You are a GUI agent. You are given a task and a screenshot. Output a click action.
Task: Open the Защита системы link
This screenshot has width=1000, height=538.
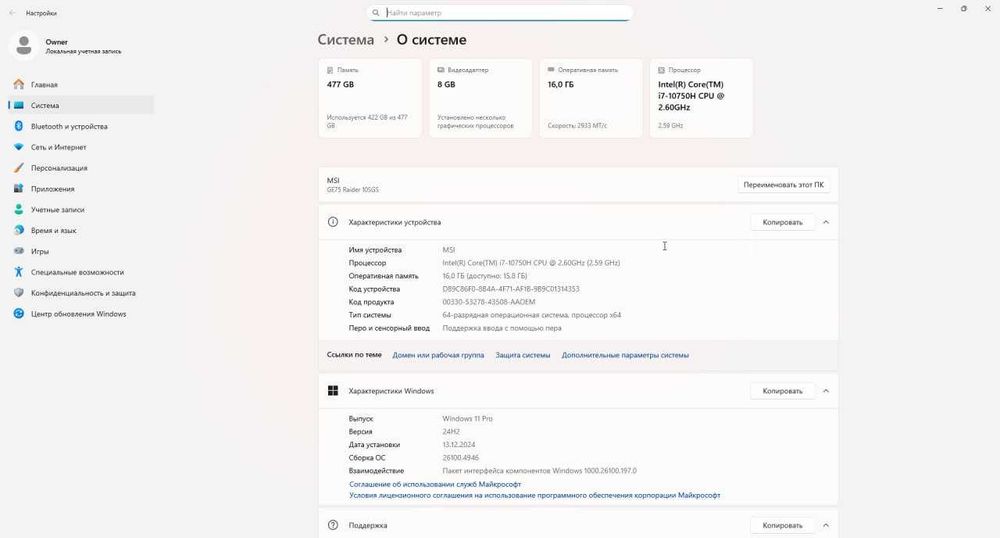pos(523,355)
